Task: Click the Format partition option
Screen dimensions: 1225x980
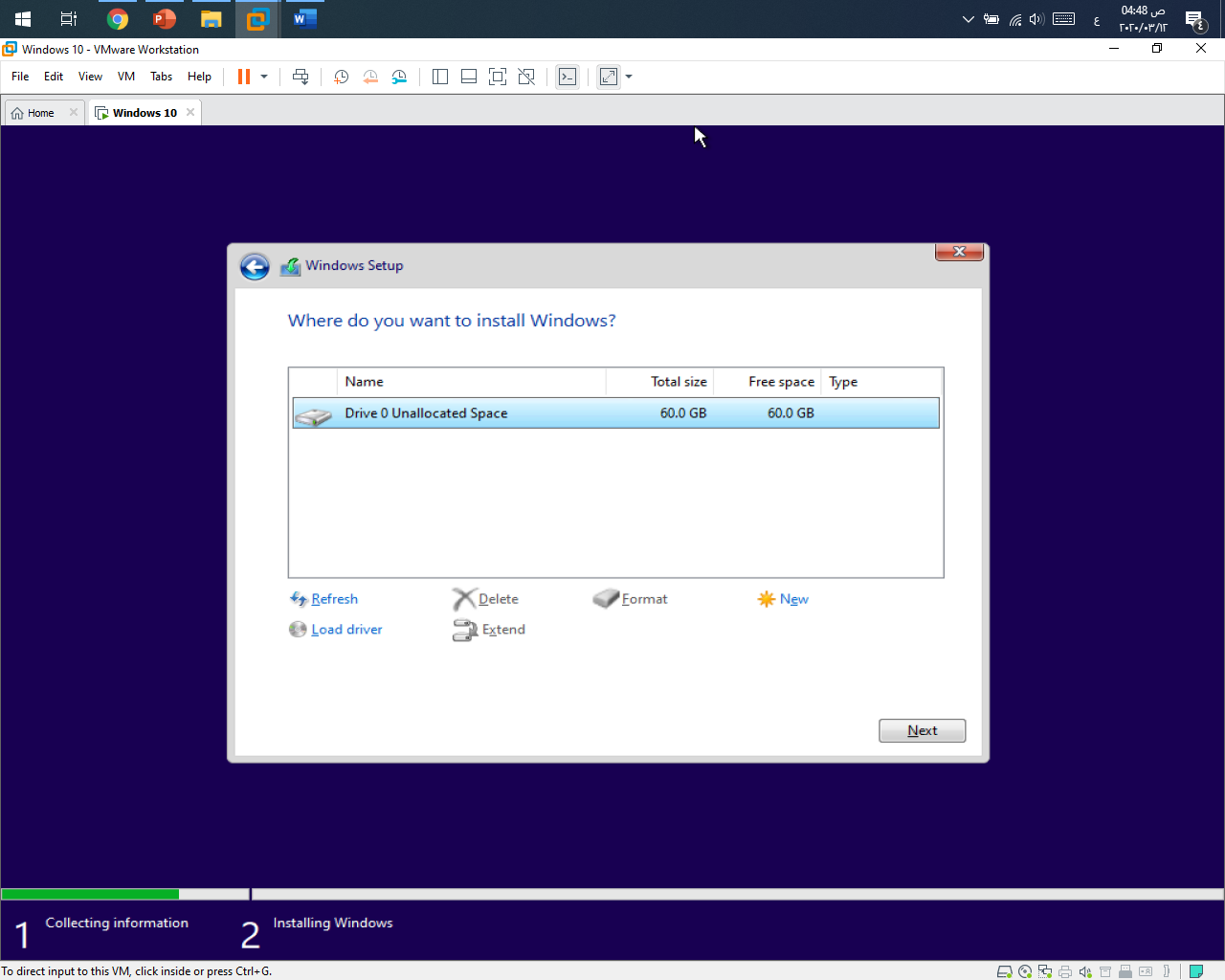Action: pos(631,599)
